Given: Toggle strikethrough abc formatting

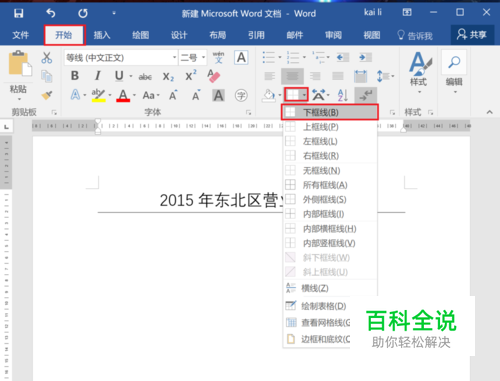Looking at the screenshot, I should click(x=145, y=77).
